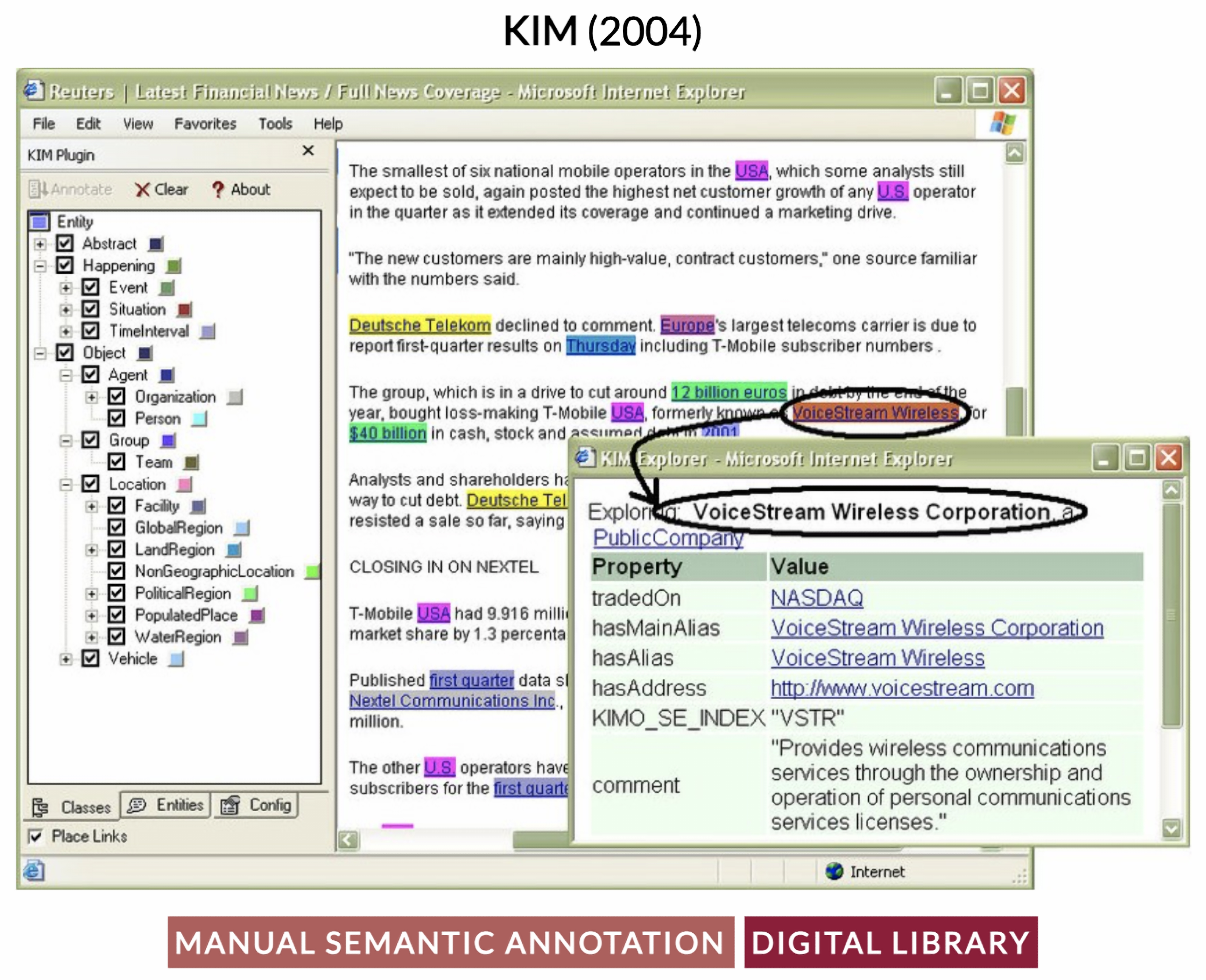The image size is (1206, 980).
Task: Follow the NASDAQ link in KIM Explorer
Action: 816,598
